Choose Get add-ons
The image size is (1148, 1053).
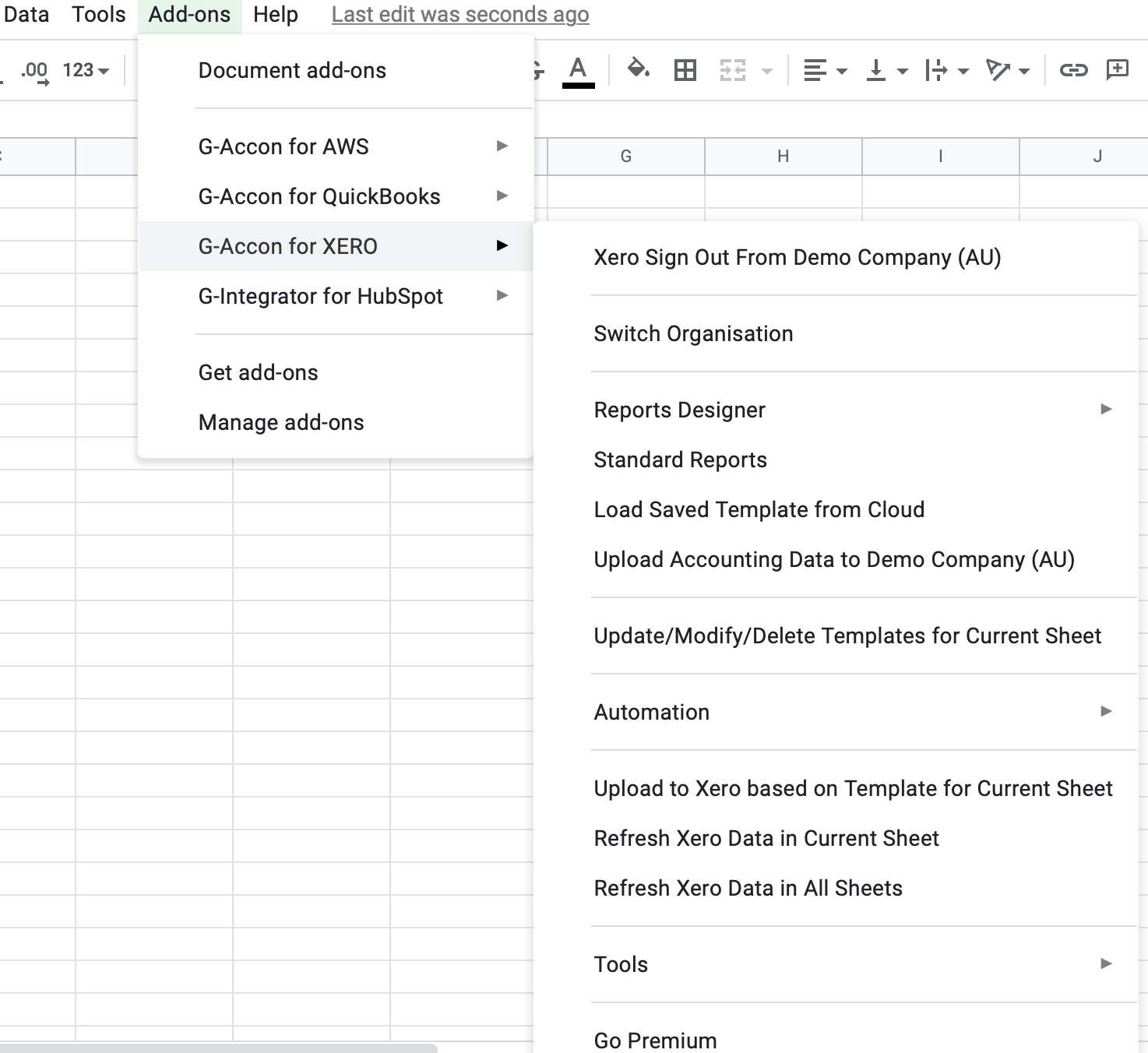[336, 372]
